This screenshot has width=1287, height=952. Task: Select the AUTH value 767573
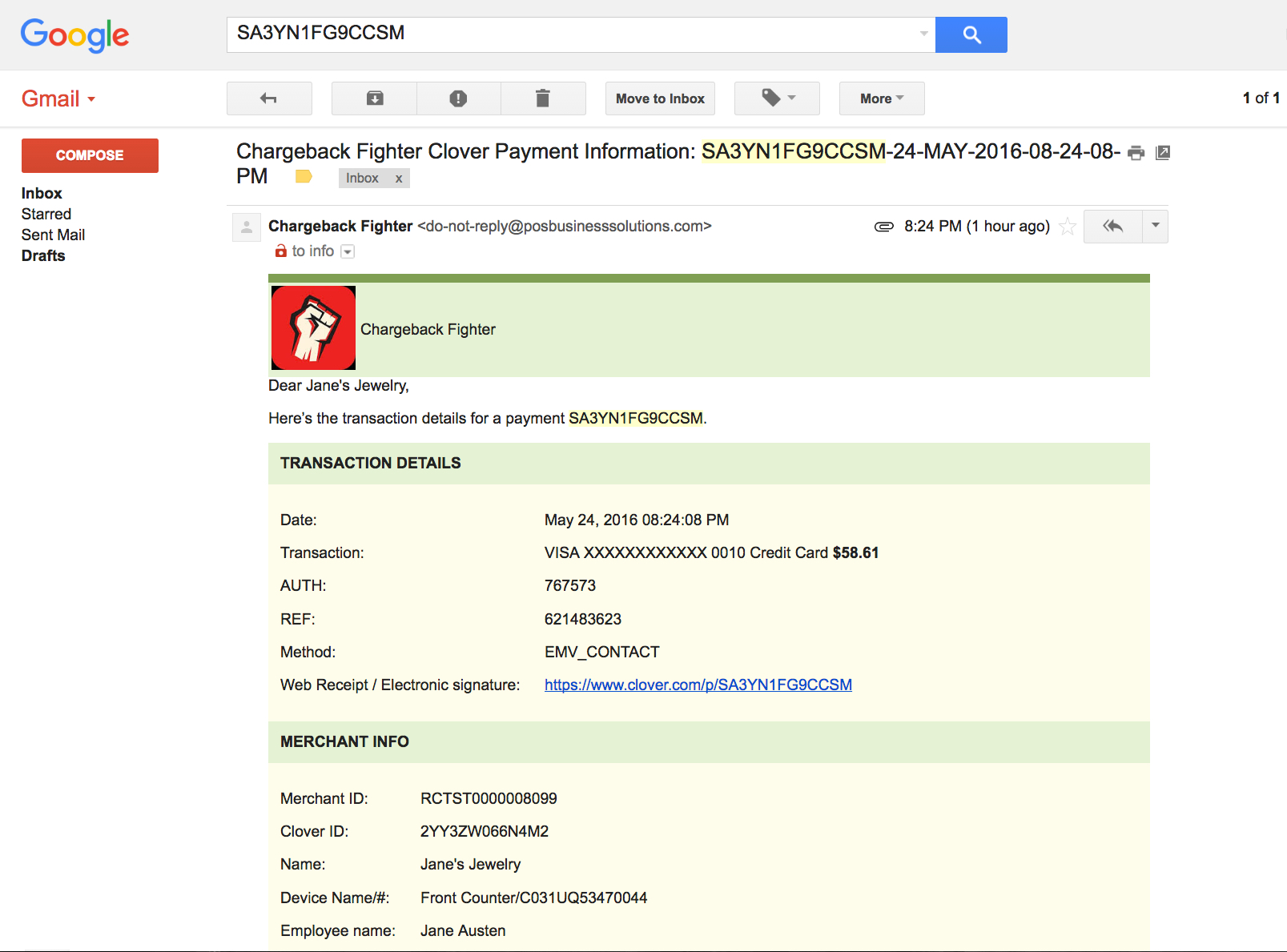click(x=570, y=585)
